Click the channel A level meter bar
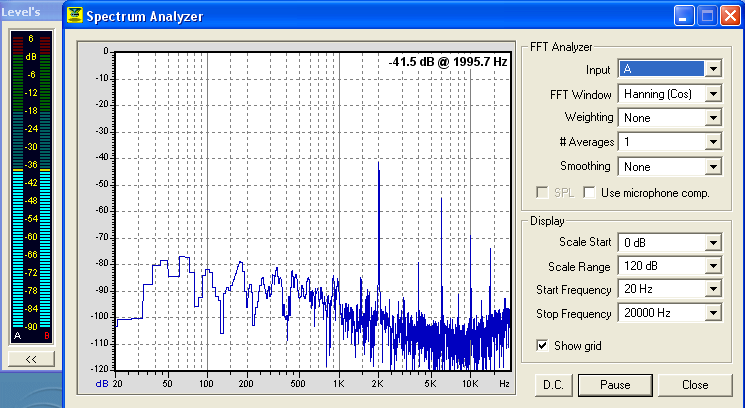Screen dimensions: 745x408 click(18, 181)
